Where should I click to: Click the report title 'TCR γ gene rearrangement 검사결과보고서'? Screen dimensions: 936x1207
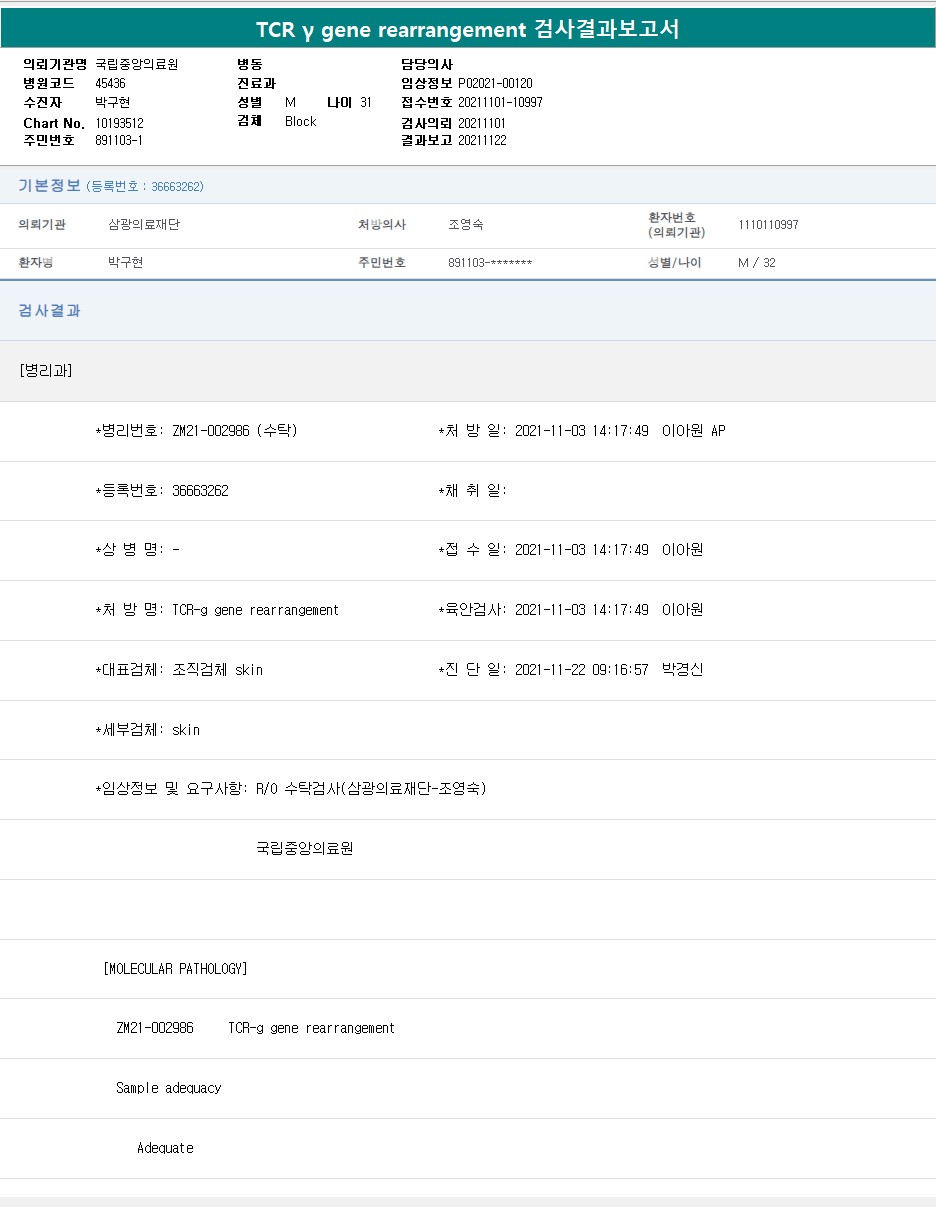468,29
